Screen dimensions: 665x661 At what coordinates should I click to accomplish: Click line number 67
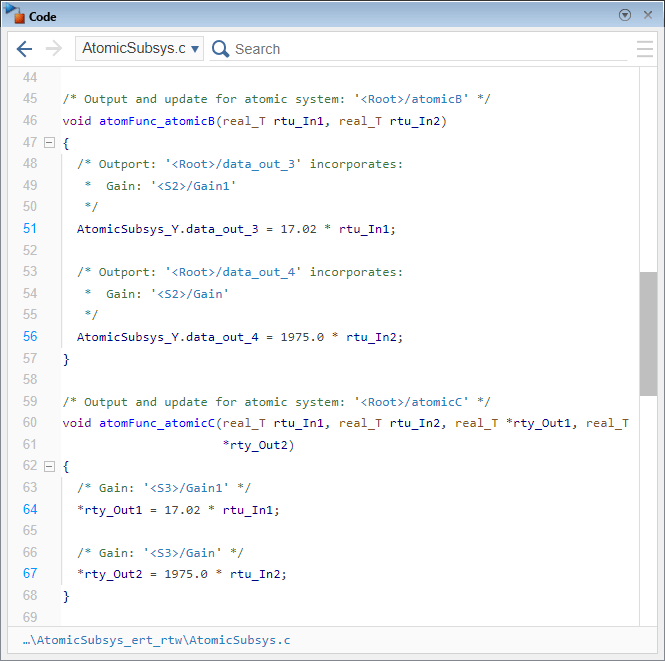coord(30,573)
